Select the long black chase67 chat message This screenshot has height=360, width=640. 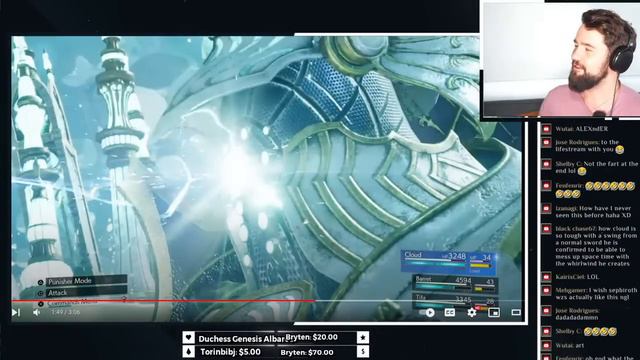point(596,246)
